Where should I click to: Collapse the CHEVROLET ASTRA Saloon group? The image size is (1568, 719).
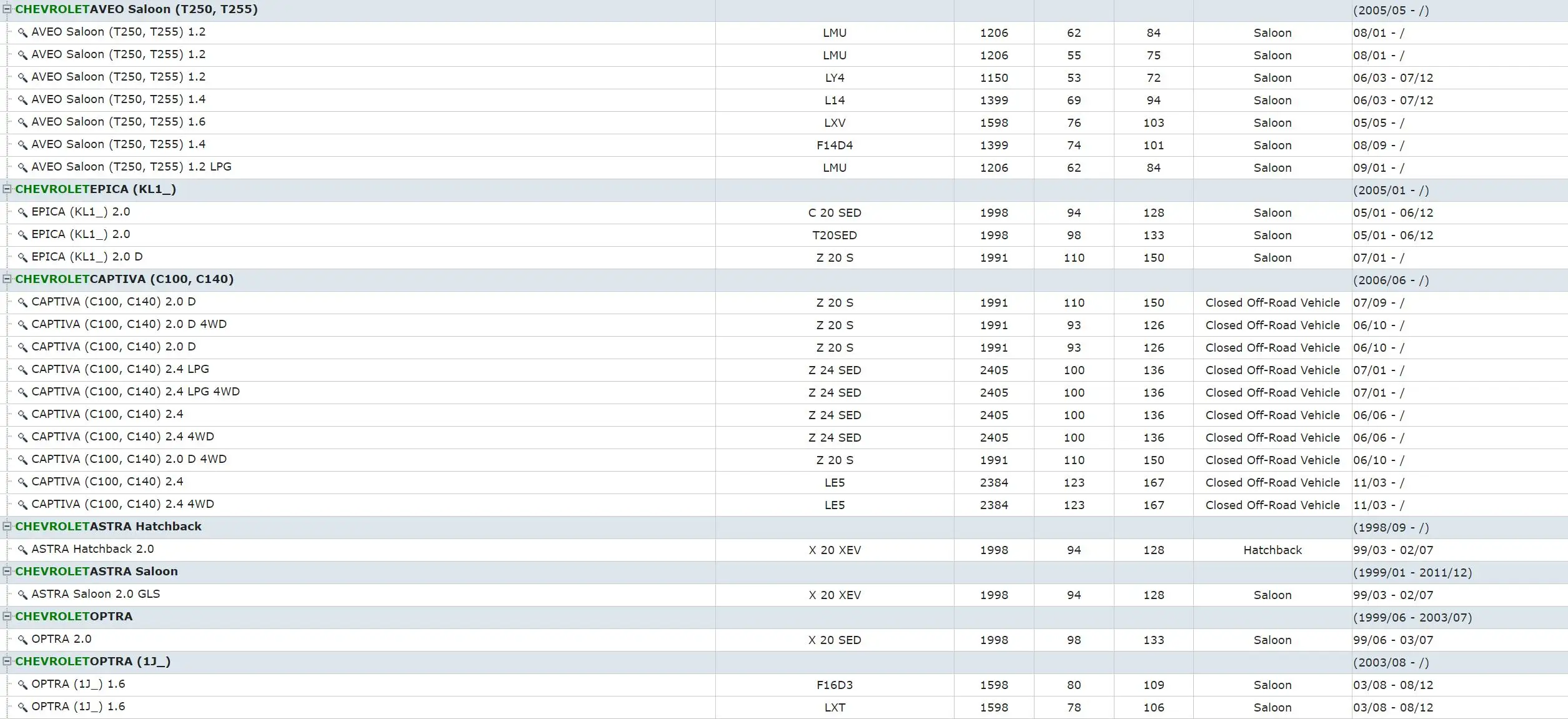(7, 572)
